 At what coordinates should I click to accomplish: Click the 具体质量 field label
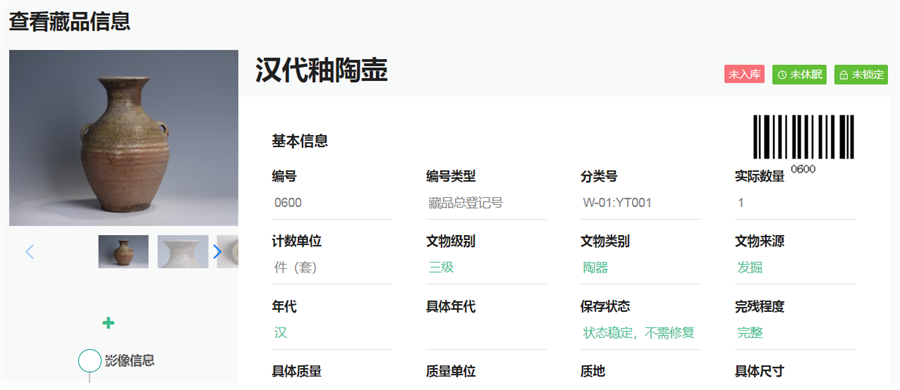coord(296,372)
